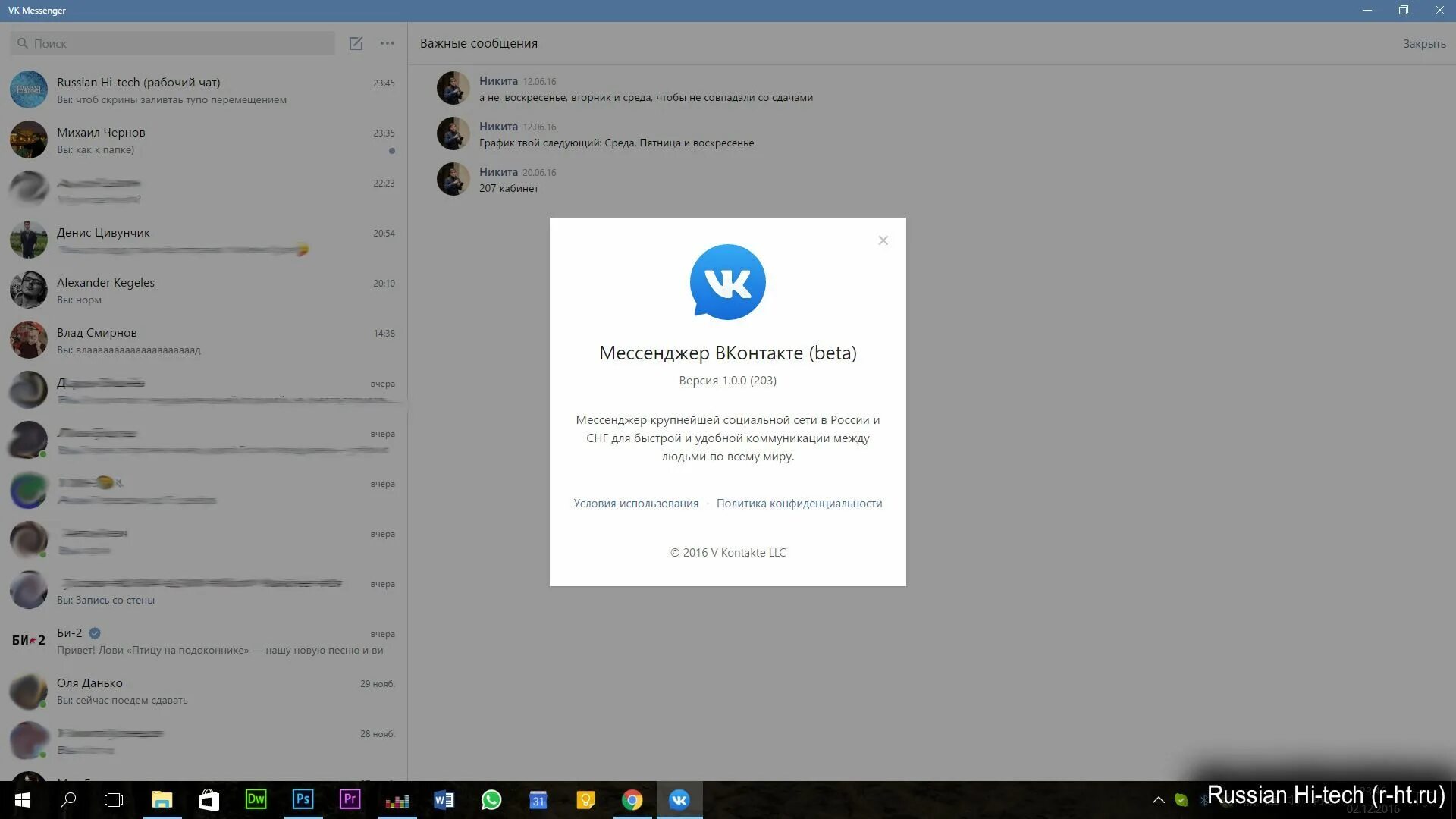Click Никита's name on the 12.06.16 воскресенье message
This screenshot has height=819, width=1456.
pyautogui.click(x=498, y=81)
